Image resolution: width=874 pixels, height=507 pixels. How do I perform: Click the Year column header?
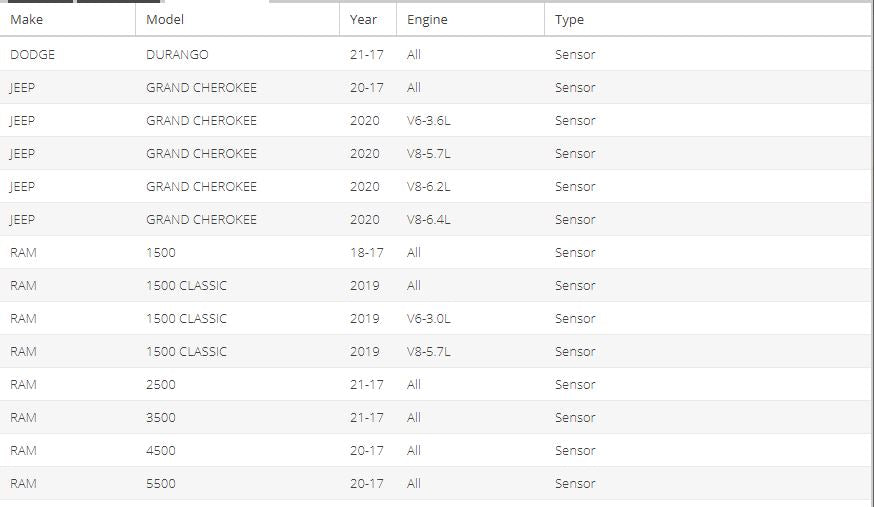pyautogui.click(x=364, y=19)
